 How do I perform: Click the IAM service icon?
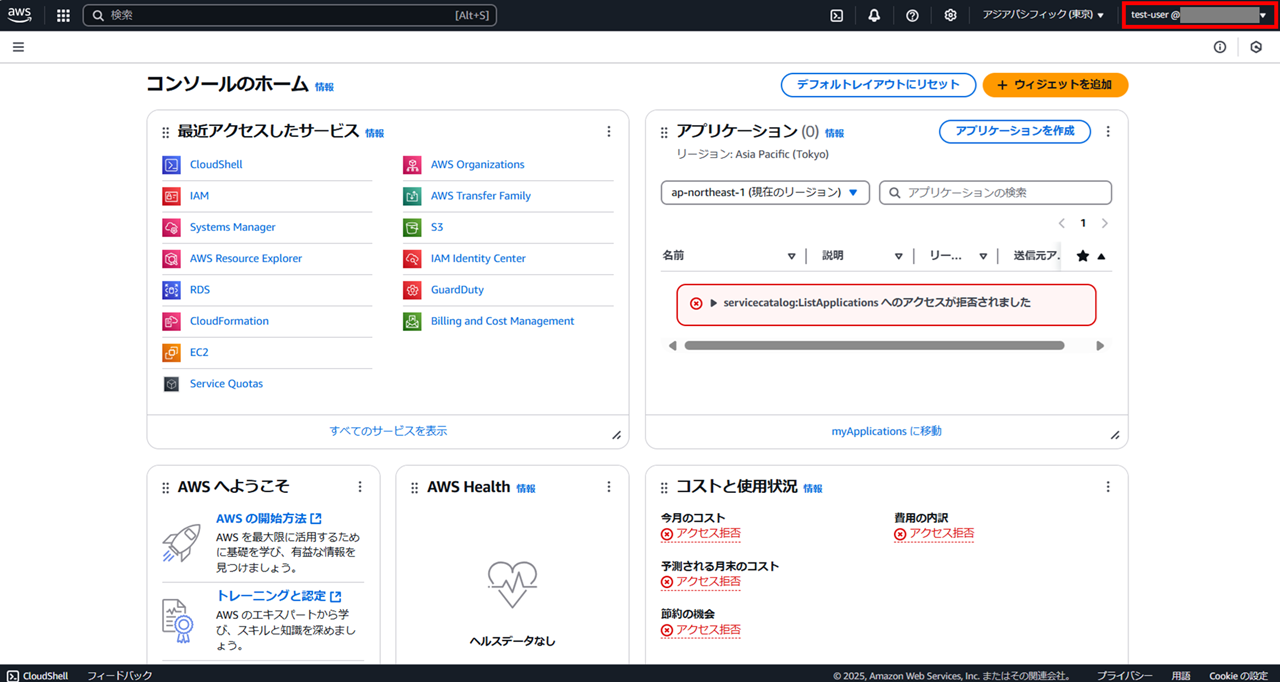[x=171, y=196]
